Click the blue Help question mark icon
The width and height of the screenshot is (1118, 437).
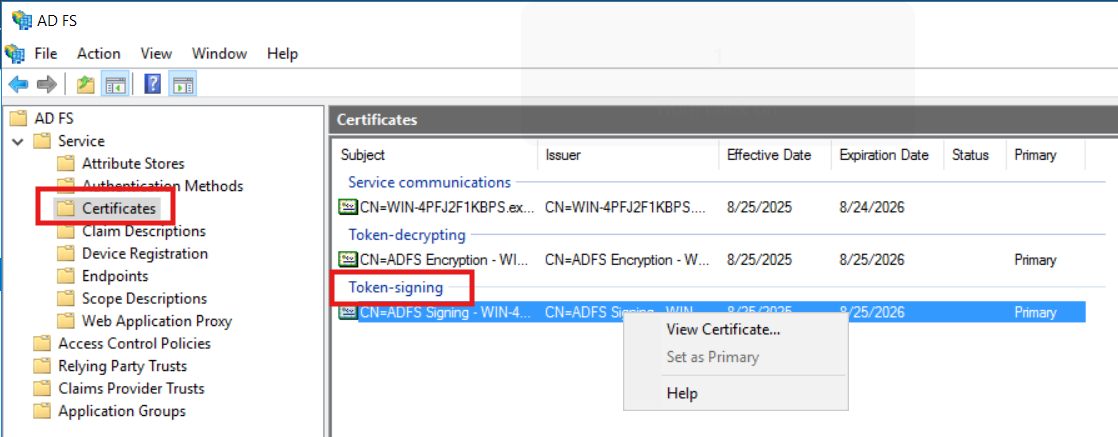[x=153, y=84]
